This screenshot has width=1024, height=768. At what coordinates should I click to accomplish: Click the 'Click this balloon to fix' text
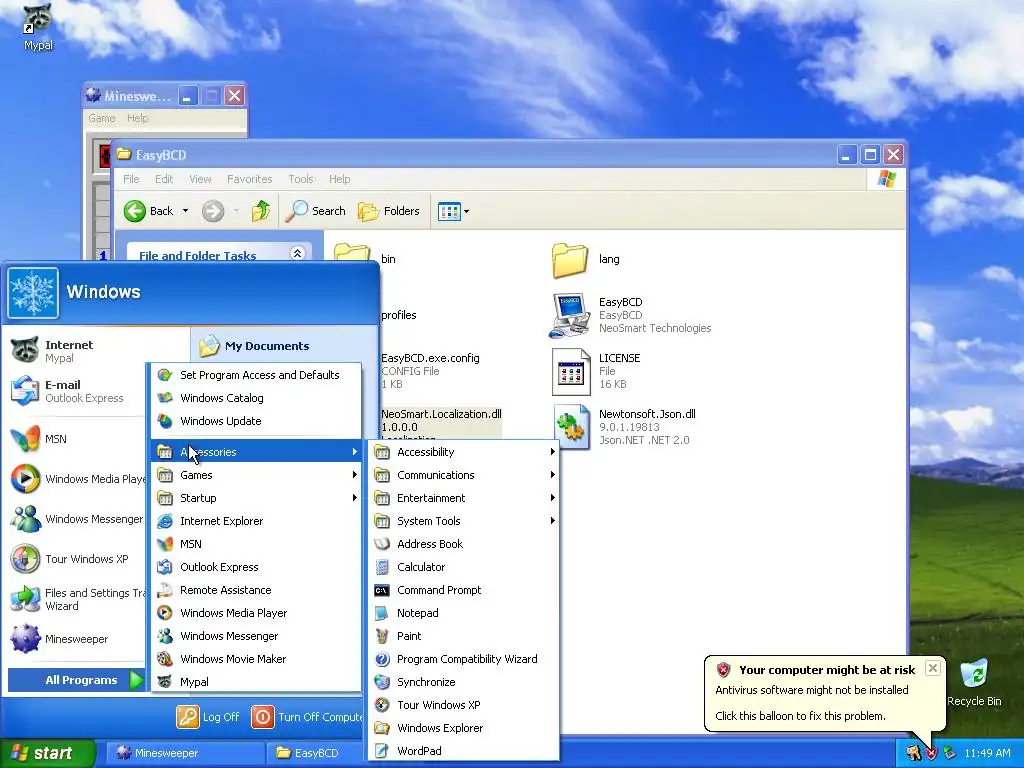800,716
